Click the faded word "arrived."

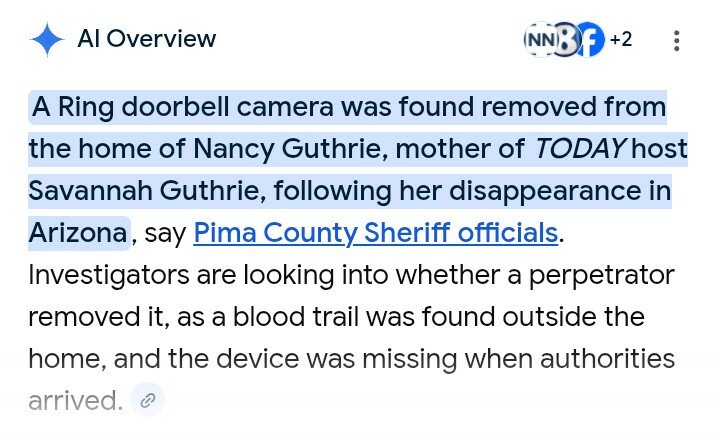pos(75,401)
